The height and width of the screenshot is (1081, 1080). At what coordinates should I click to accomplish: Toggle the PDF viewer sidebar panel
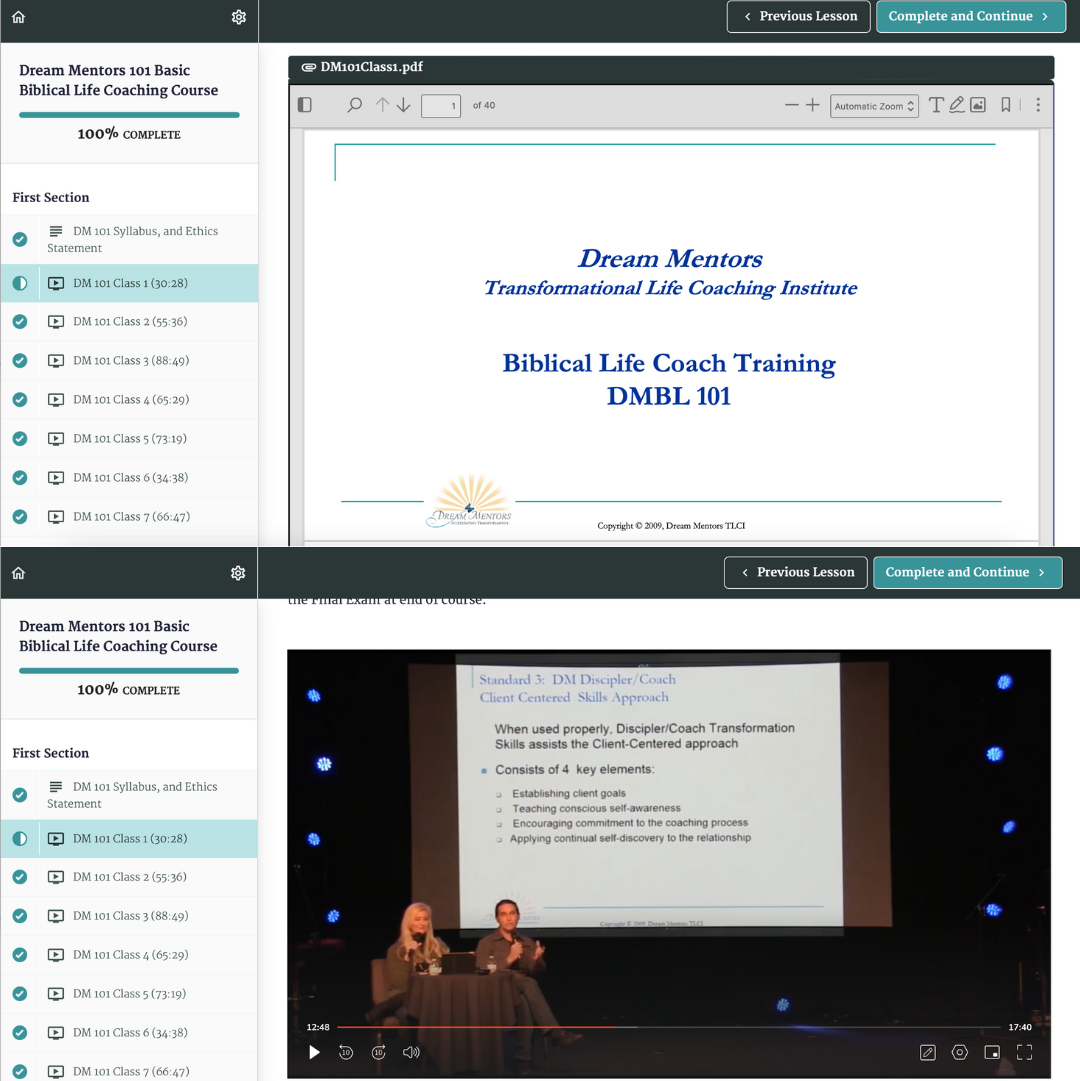(305, 105)
